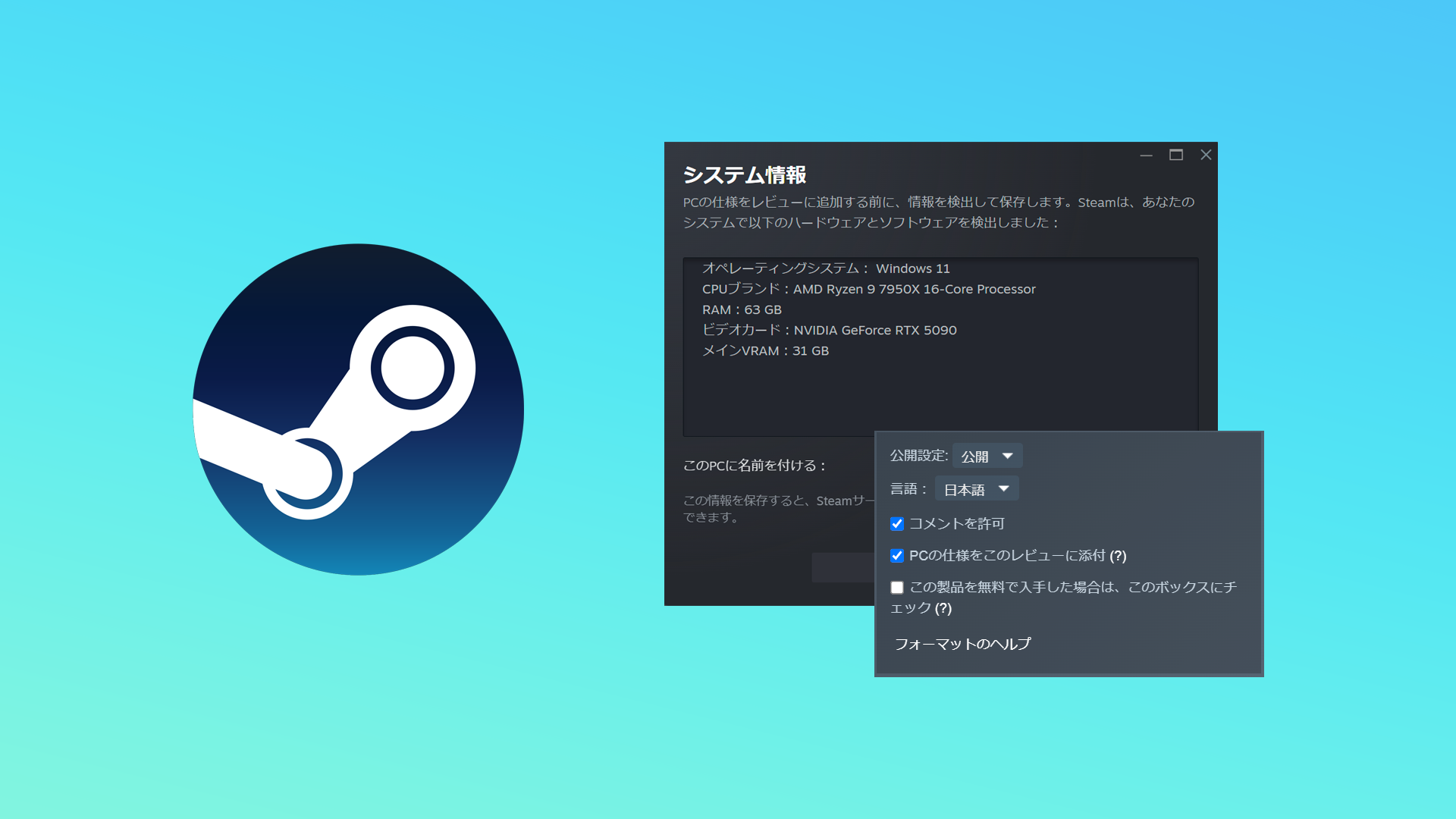Select the CPUブランド AMD Ryzen 9 line

tap(868, 289)
